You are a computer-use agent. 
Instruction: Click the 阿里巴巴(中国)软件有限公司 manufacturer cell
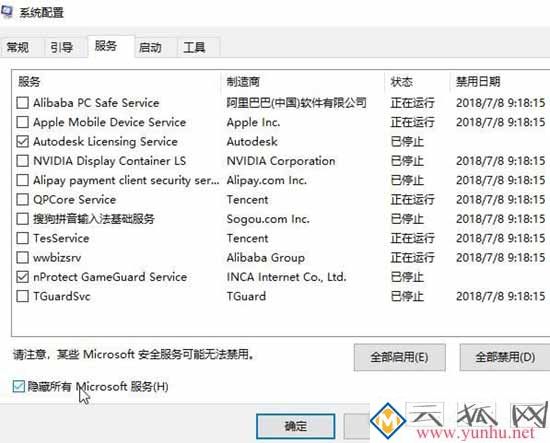click(x=296, y=103)
